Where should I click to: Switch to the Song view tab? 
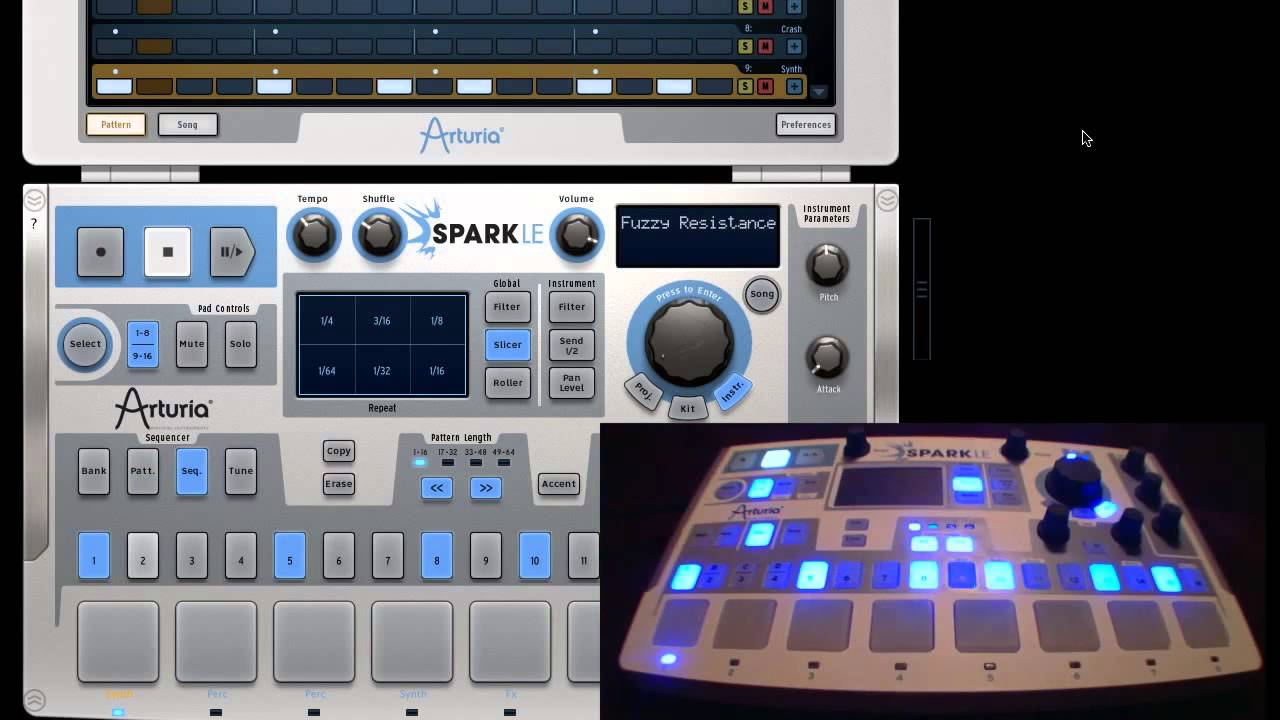[x=187, y=125]
